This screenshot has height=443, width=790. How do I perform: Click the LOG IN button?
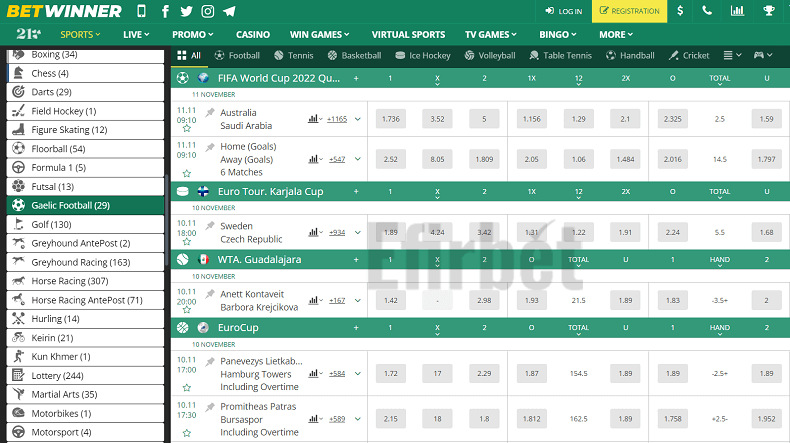pos(563,11)
